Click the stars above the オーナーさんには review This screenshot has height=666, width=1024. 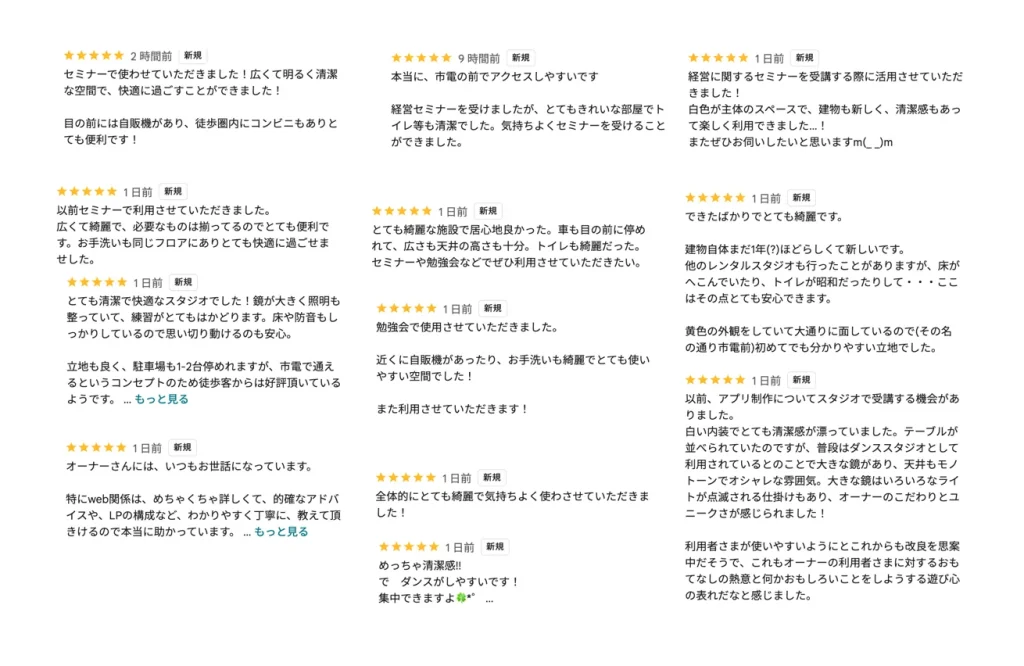97,448
